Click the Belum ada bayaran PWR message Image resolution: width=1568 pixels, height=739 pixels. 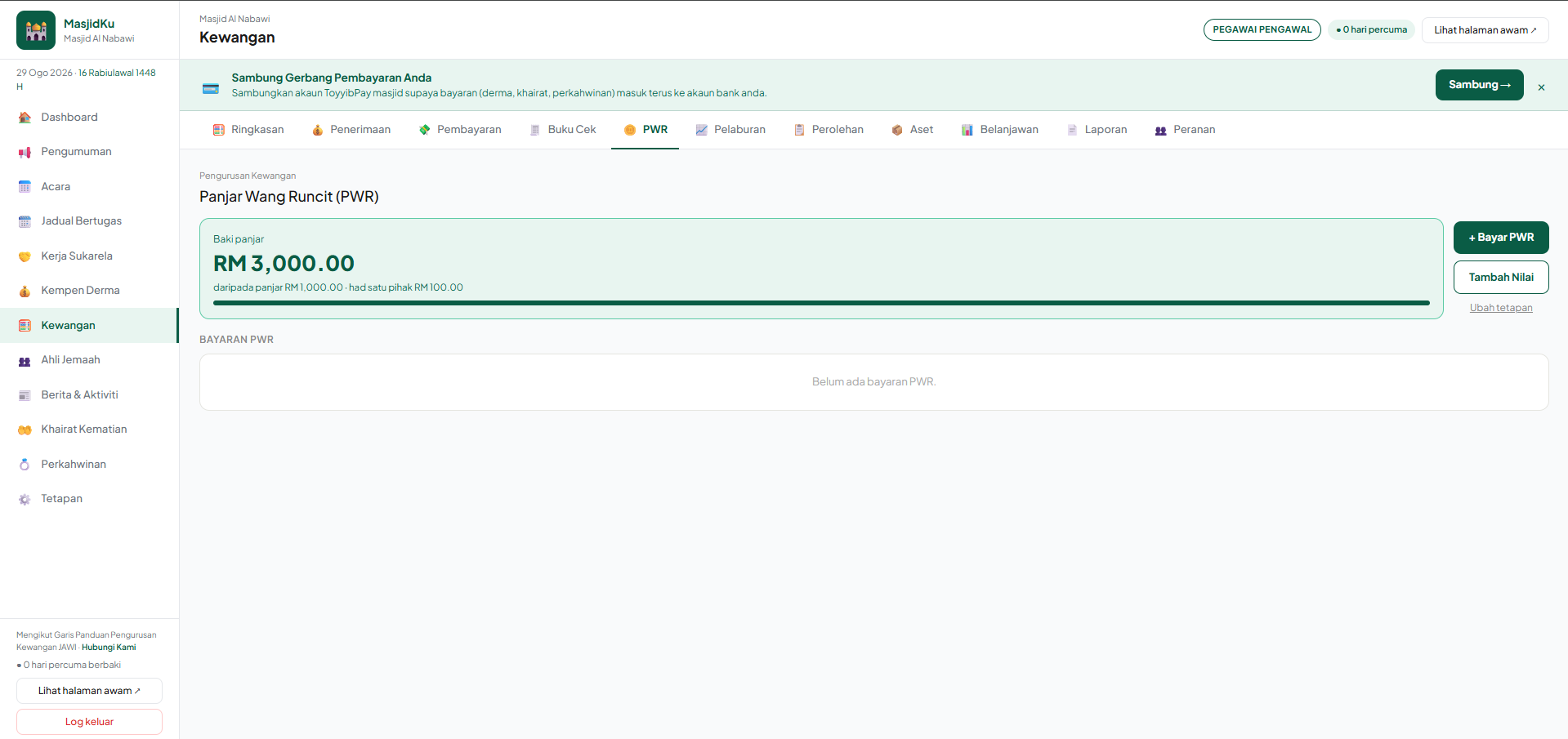pyautogui.click(x=873, y=382)
